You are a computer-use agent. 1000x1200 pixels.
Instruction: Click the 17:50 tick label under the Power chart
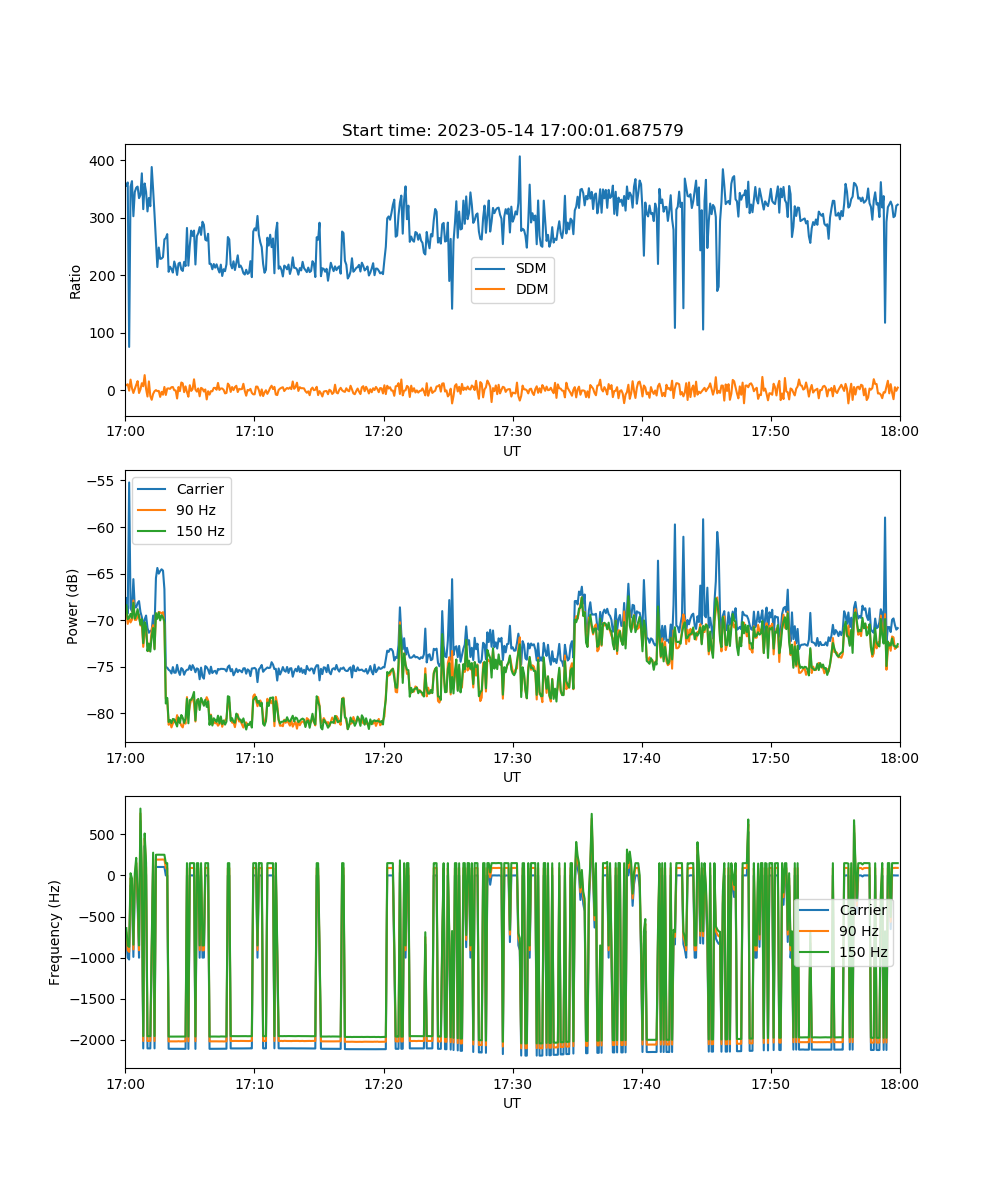click(x=770, y=757)
